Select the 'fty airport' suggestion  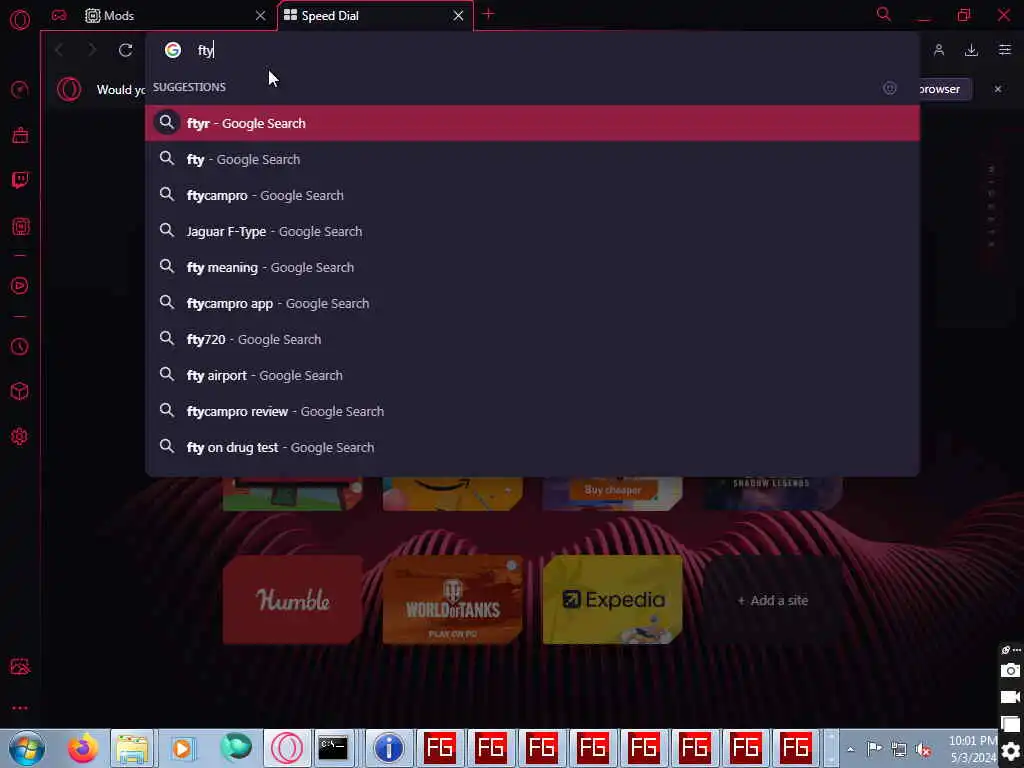point(532,375)
